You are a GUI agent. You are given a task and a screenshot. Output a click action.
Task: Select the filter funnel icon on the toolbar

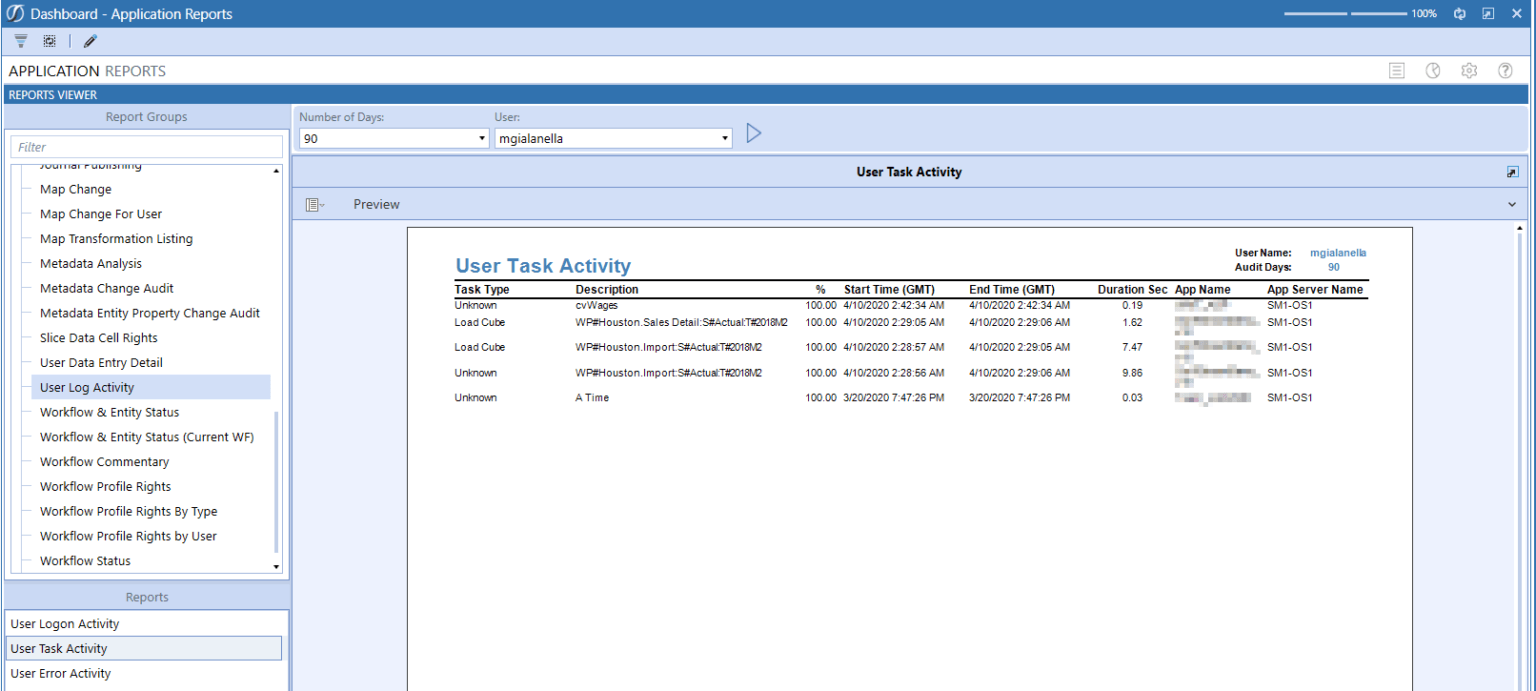coord(20,41)
